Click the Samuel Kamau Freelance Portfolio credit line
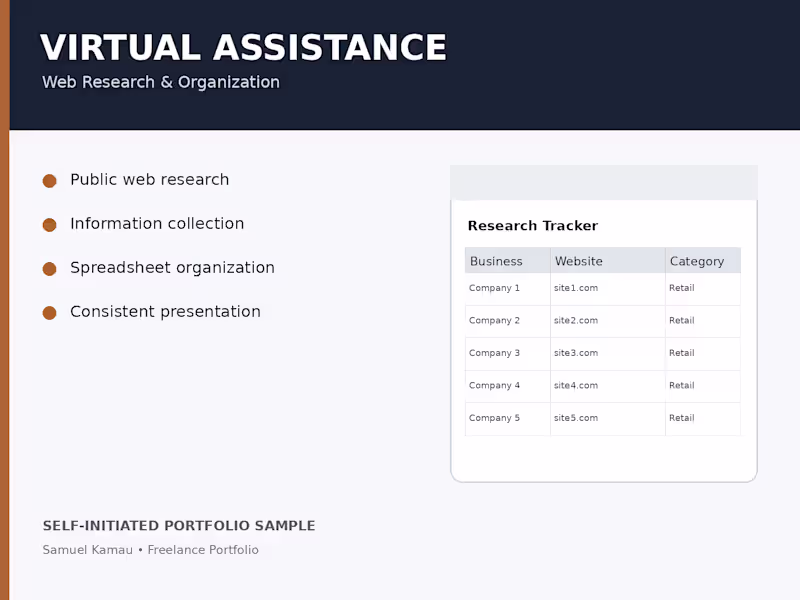Viewport: 800px width, 600px height. pos(151,550)
